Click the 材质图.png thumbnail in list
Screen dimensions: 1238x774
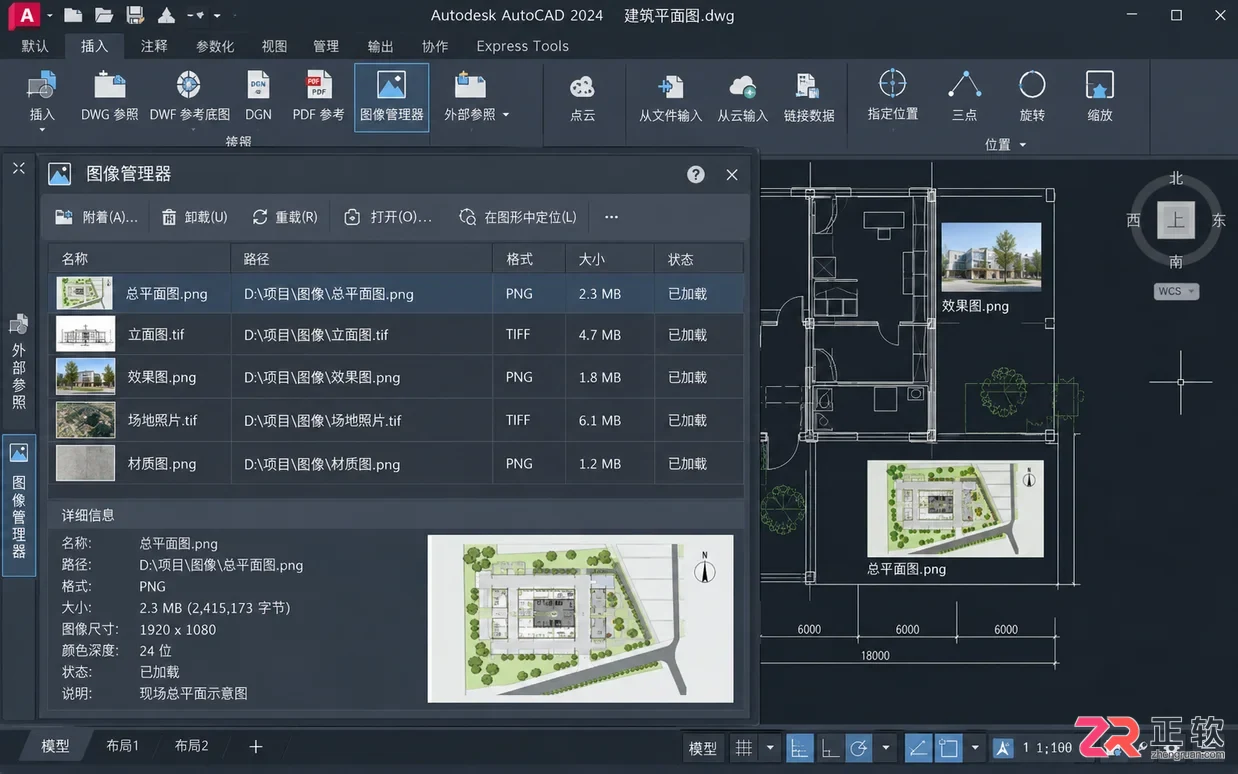point(85,463)
